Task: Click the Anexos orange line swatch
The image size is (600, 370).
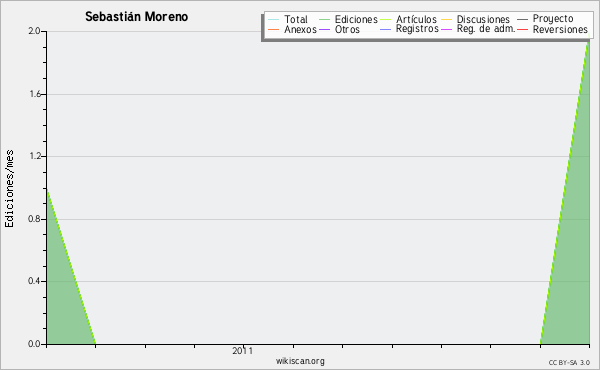Action: [274, 29]
